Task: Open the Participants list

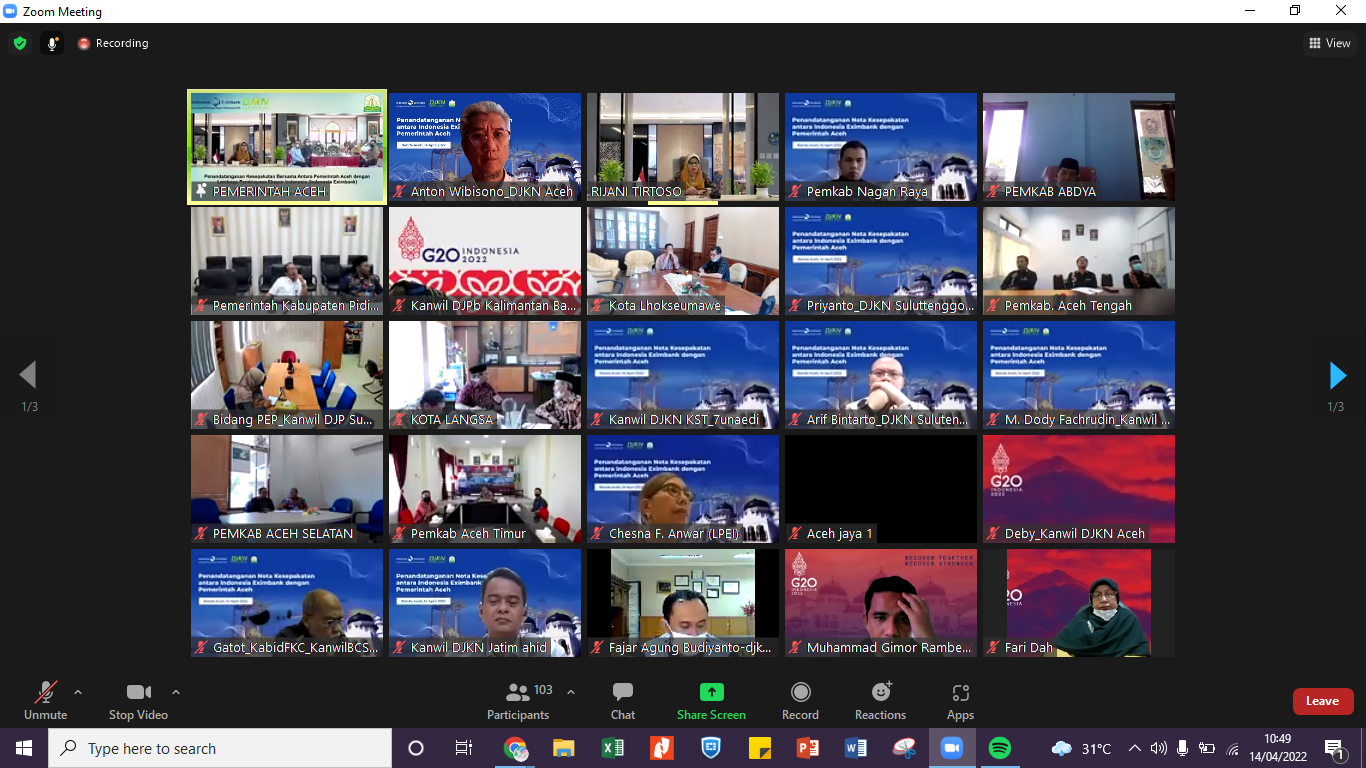Action: pyautogui.click(x=518, y=700)
